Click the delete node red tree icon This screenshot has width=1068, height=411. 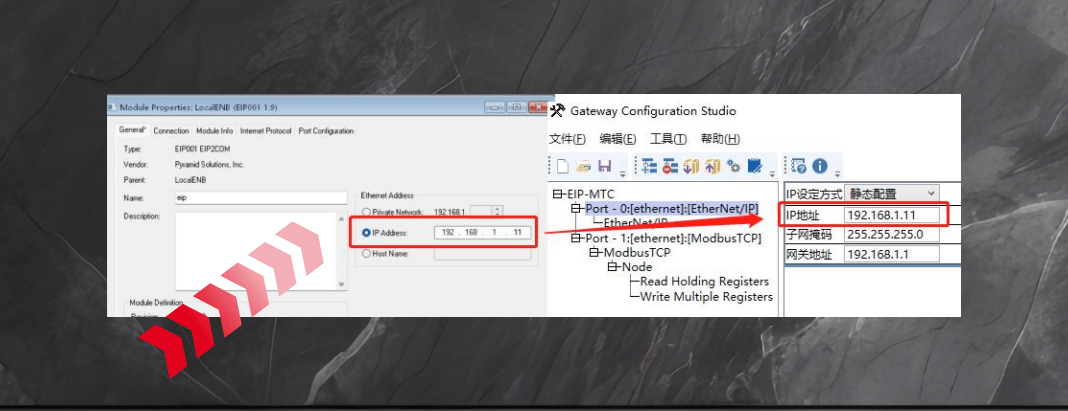click(x=671, y=166)
